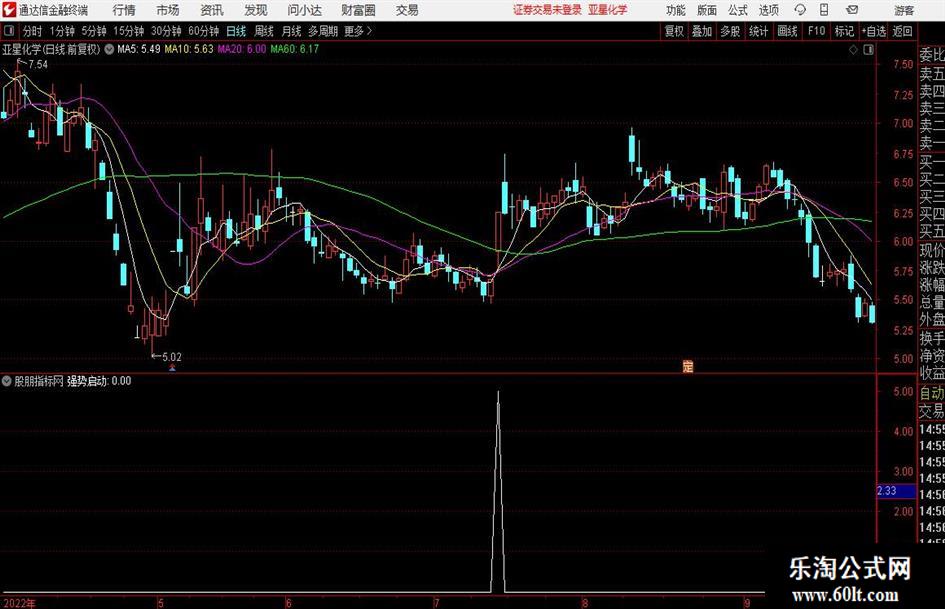
Task: Click the 2022年 label on time axis
Action: 19,603
